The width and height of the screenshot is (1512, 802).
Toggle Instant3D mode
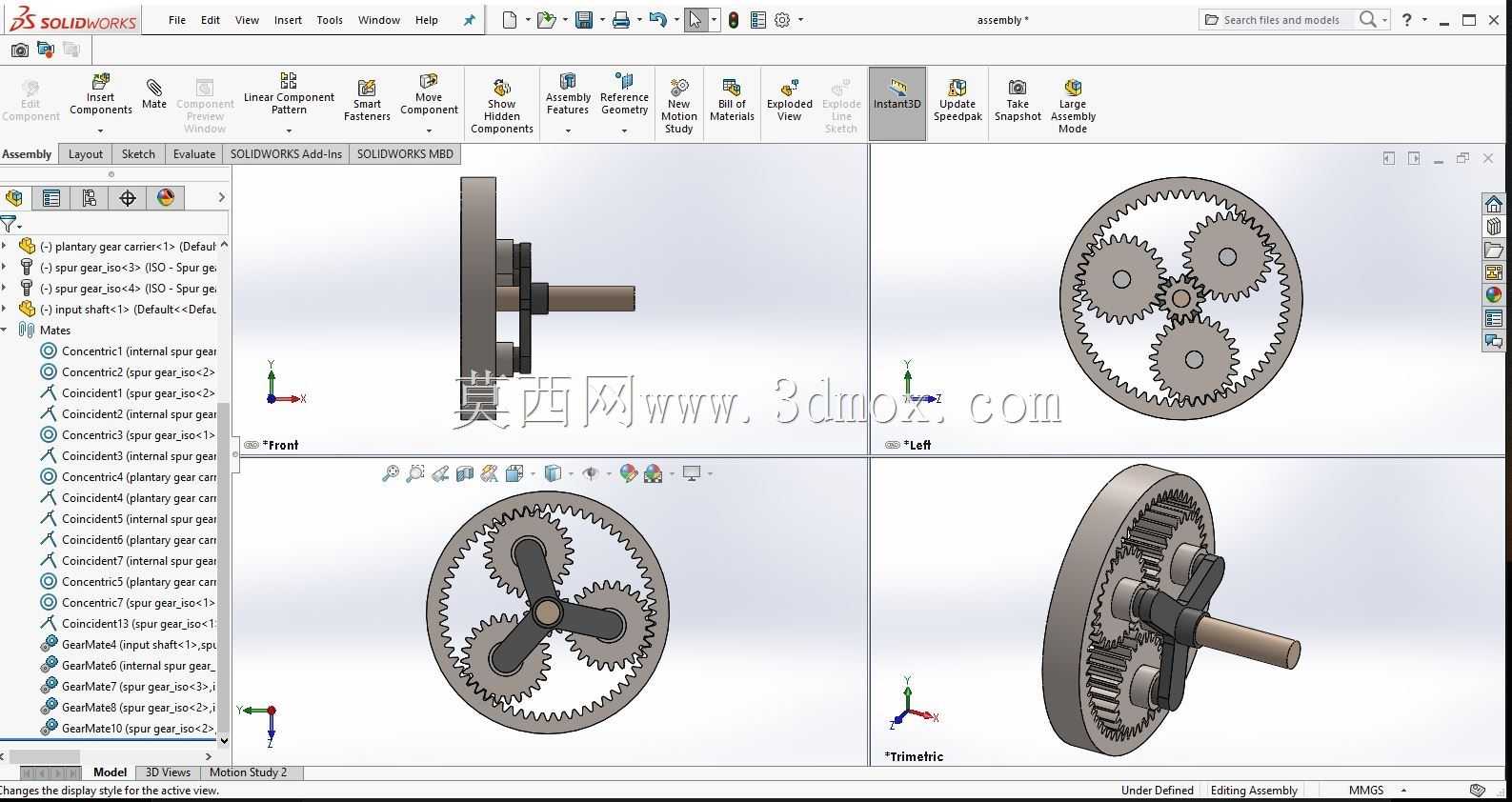click(897, 104)
